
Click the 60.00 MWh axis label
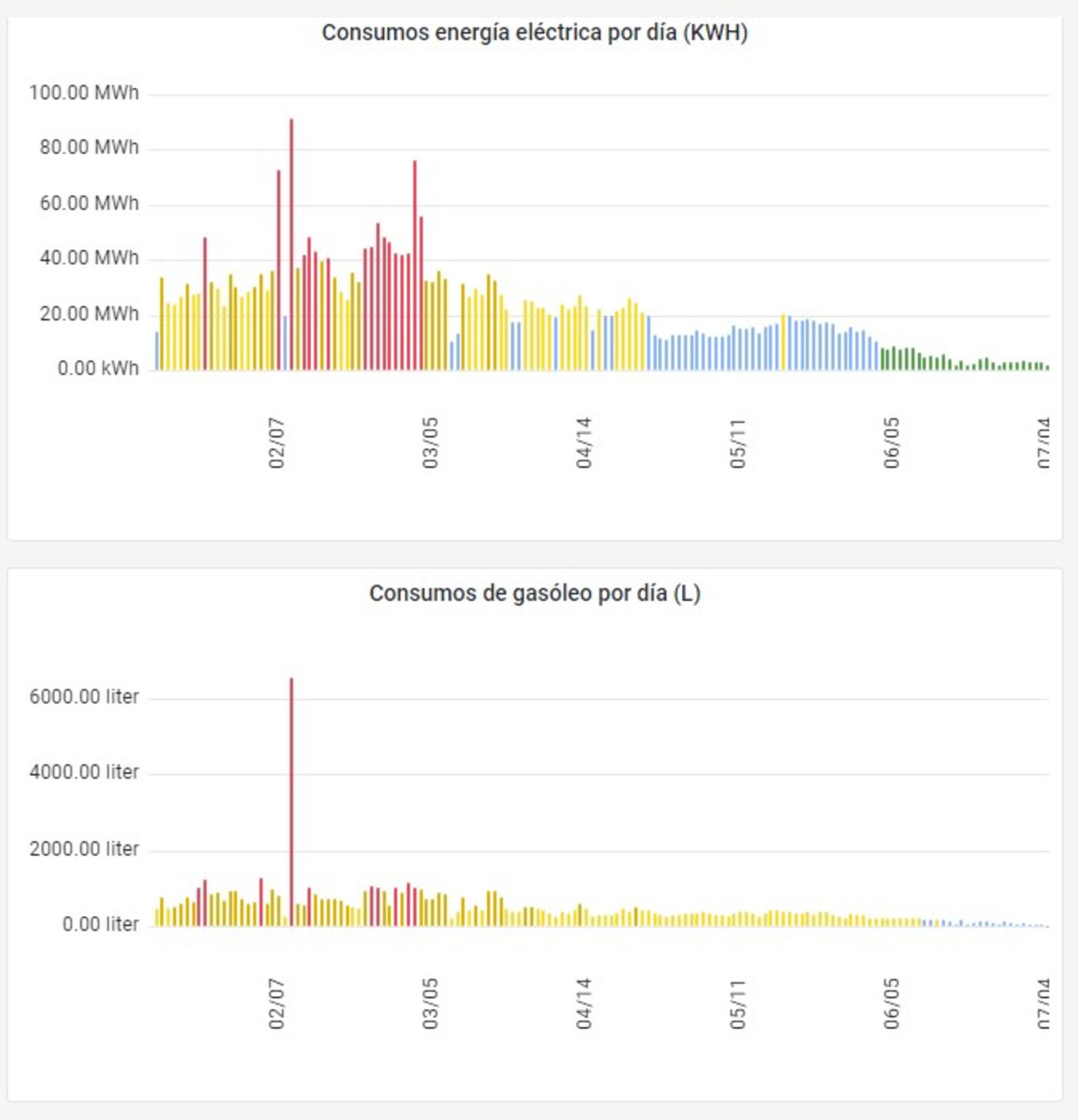click(x=89, y=203)
